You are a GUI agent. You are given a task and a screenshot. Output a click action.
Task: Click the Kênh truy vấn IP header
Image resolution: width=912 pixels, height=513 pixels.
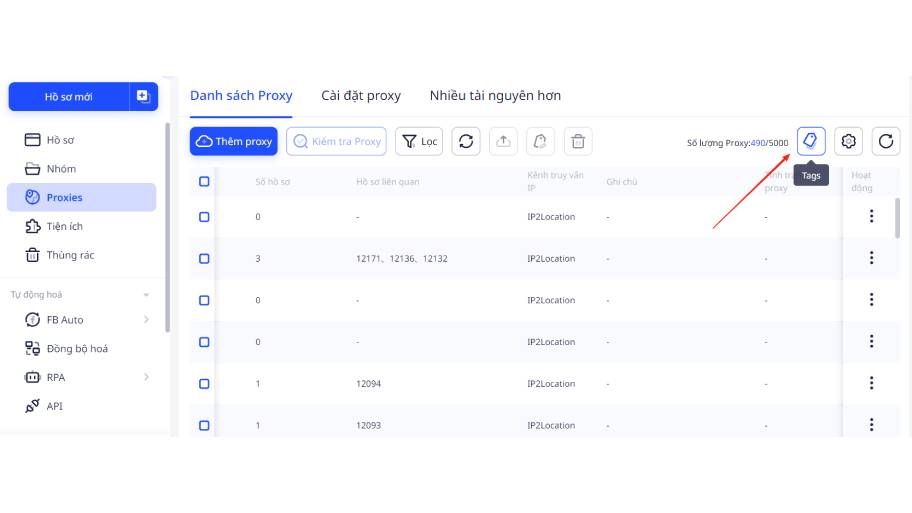click(555, 181)
